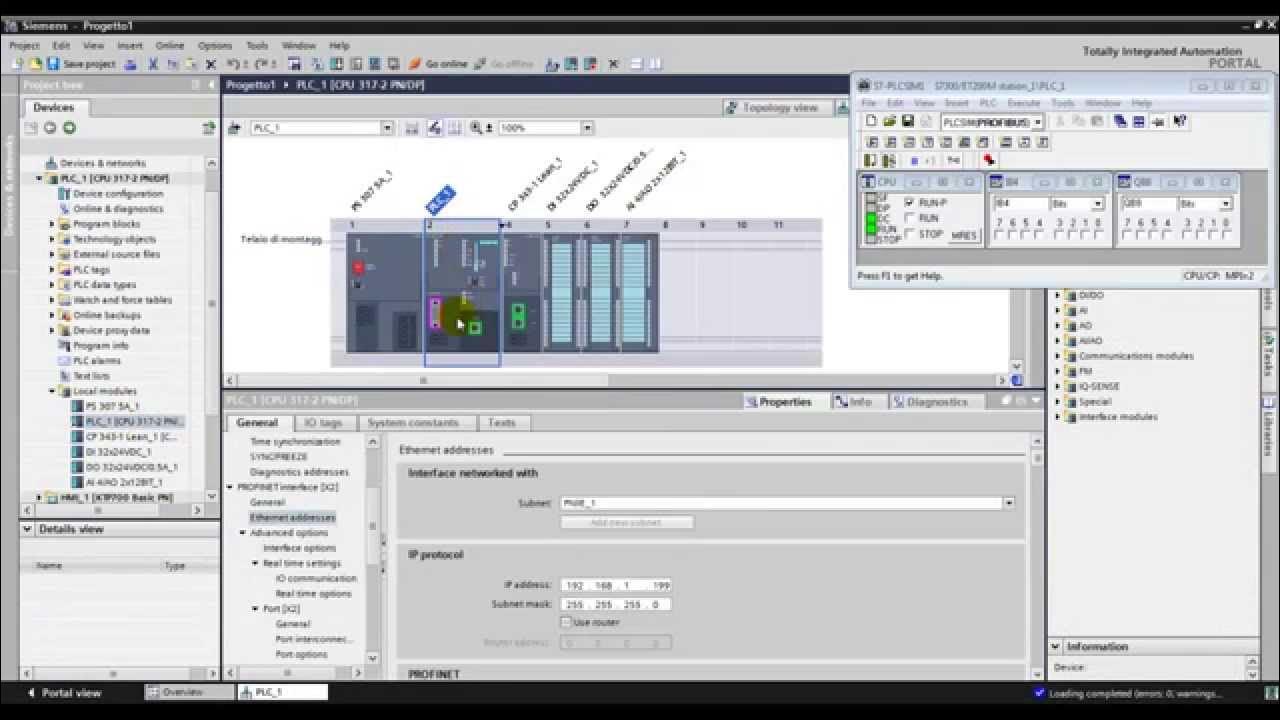Click the new file icon in PLCSIM
Screen dimensions: 1280x720
tap(871, 122)
